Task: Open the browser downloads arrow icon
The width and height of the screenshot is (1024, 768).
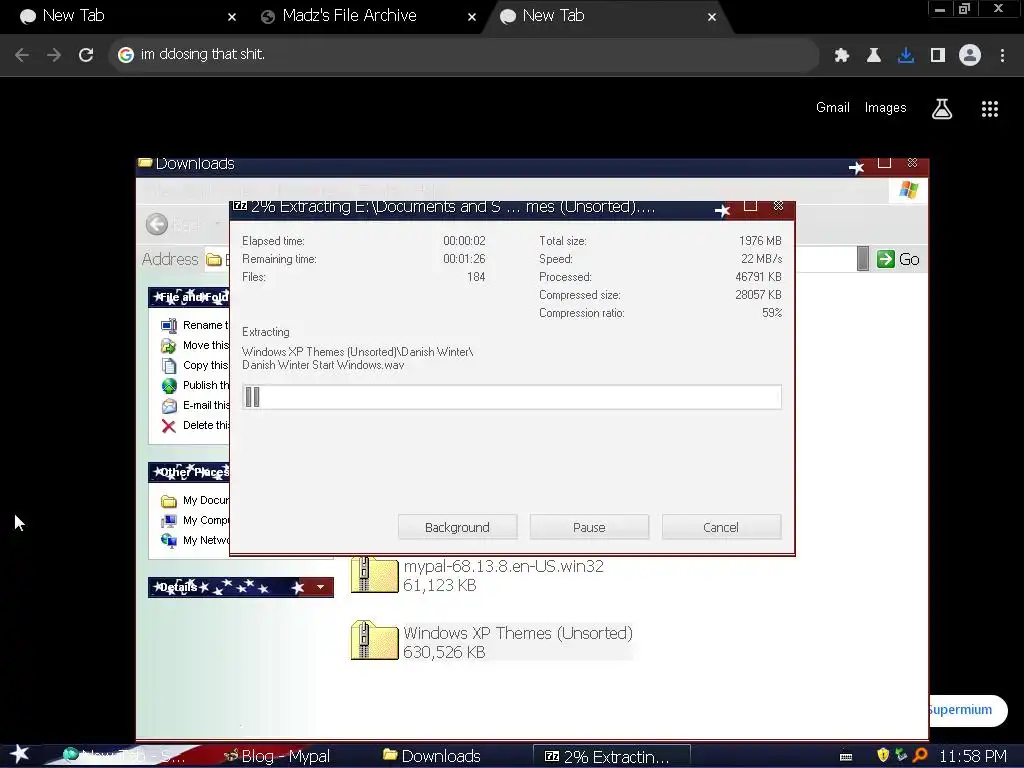Action: tap(906, 56)
